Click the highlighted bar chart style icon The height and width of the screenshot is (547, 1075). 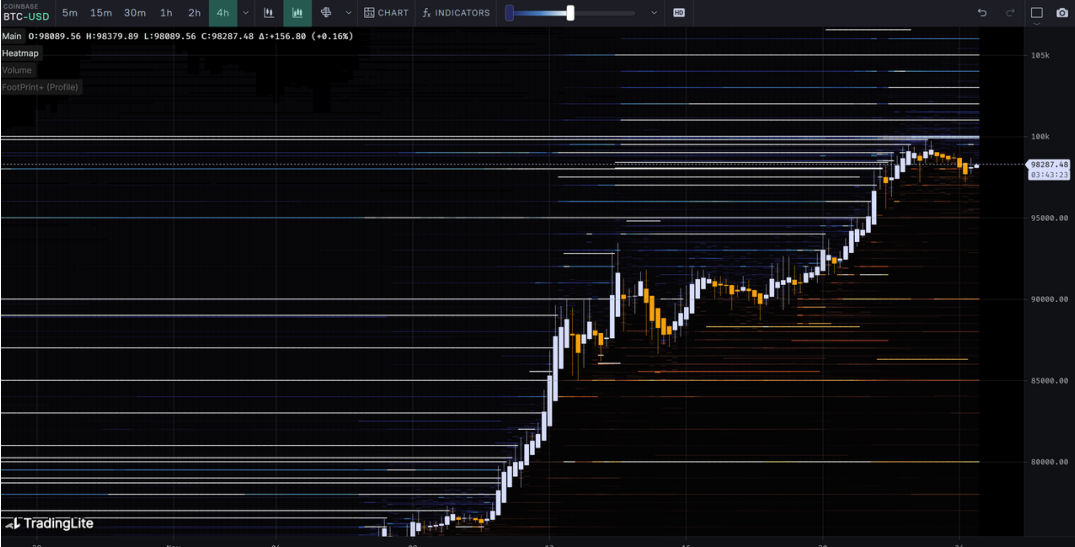pos(297,13)
